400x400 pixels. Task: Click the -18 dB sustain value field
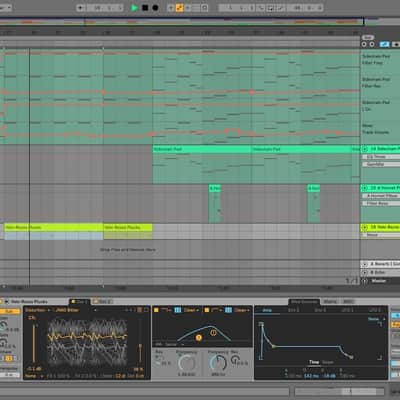tap(329, 376)
